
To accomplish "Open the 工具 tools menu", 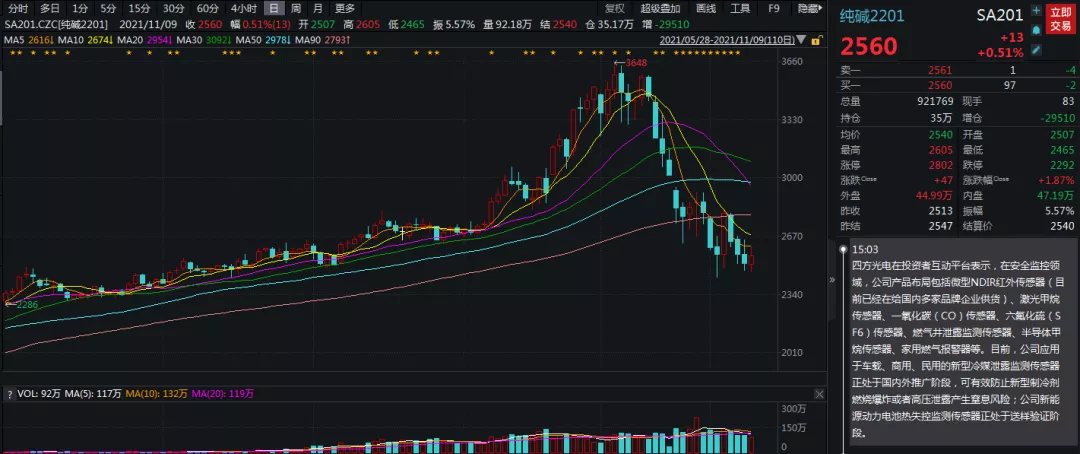I will 740,9.
